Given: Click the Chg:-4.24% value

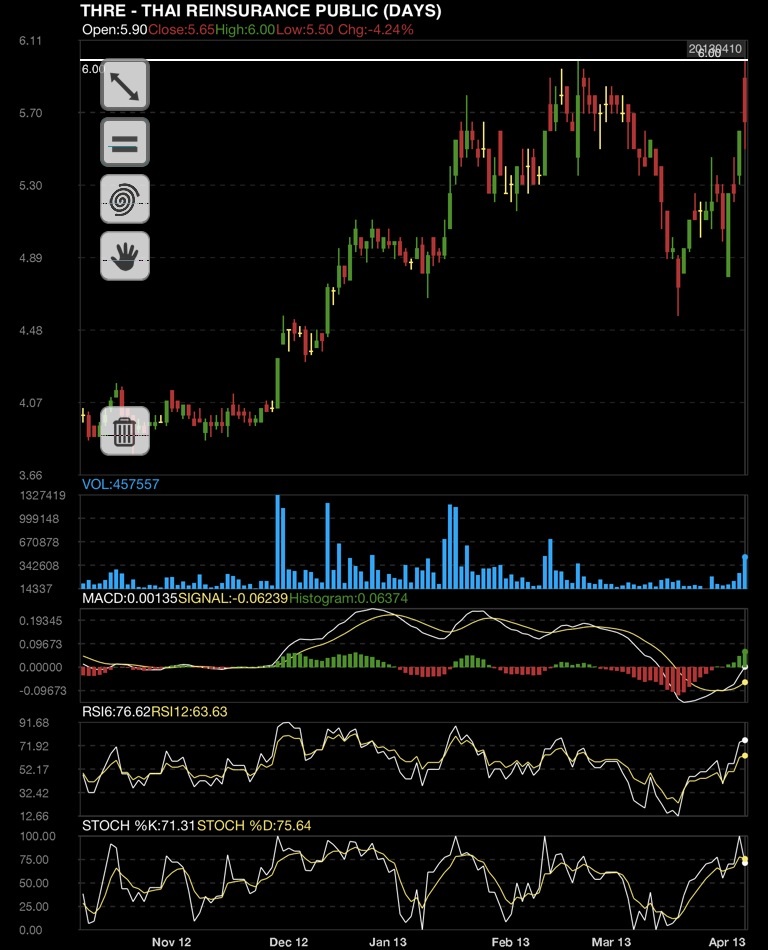Looking at the screenshot, I should 376,30.
